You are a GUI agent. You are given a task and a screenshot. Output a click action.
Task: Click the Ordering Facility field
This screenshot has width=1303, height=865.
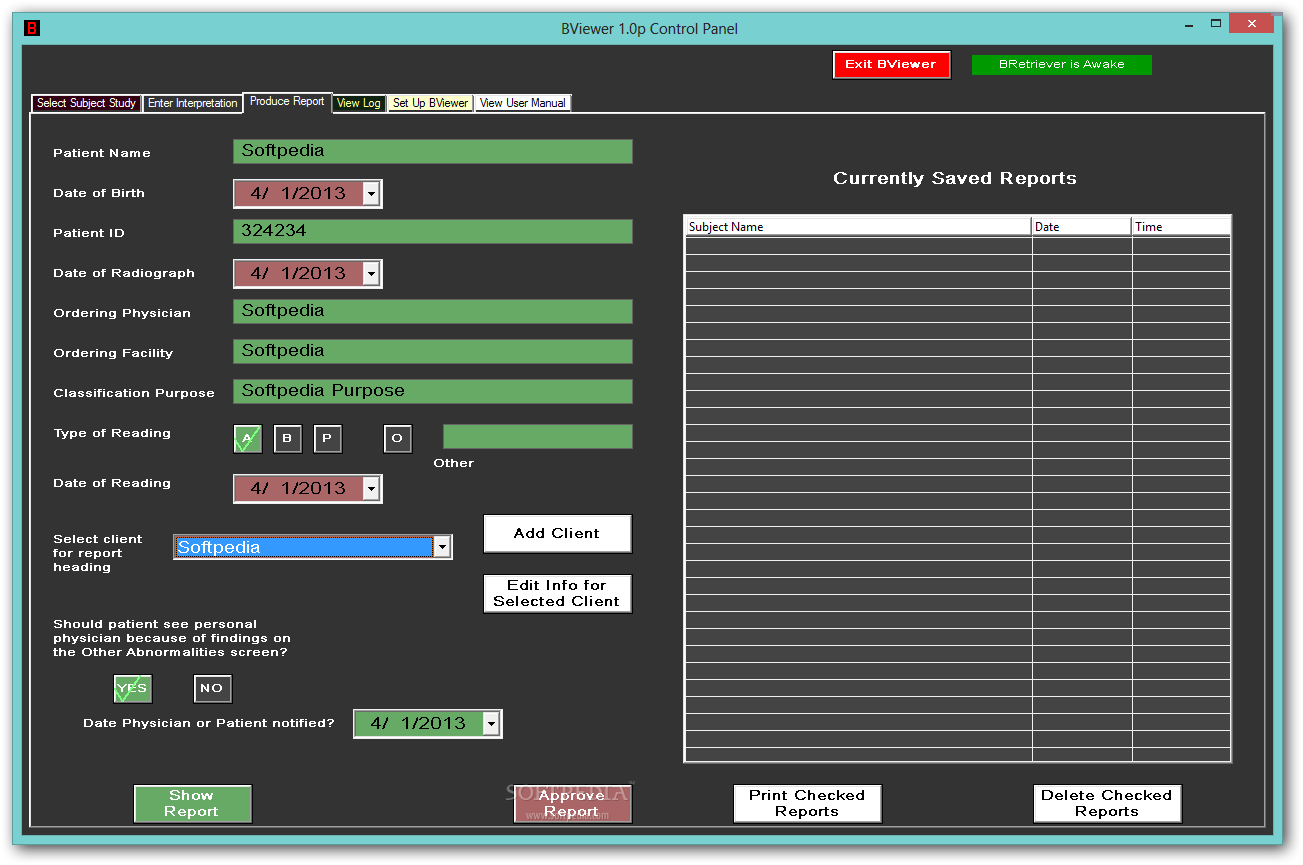coord(433,351)
